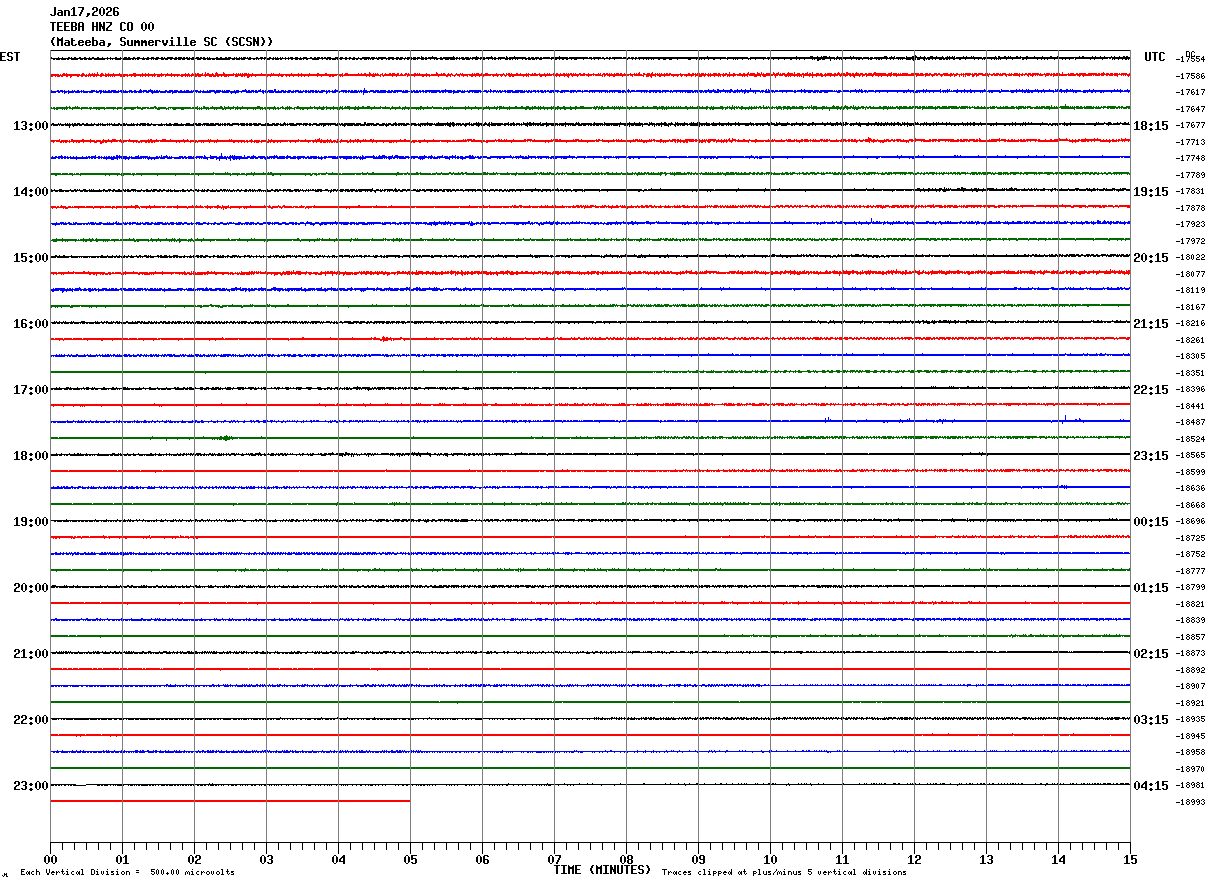Click the 22:15 UTC time label

(1151, 390)
